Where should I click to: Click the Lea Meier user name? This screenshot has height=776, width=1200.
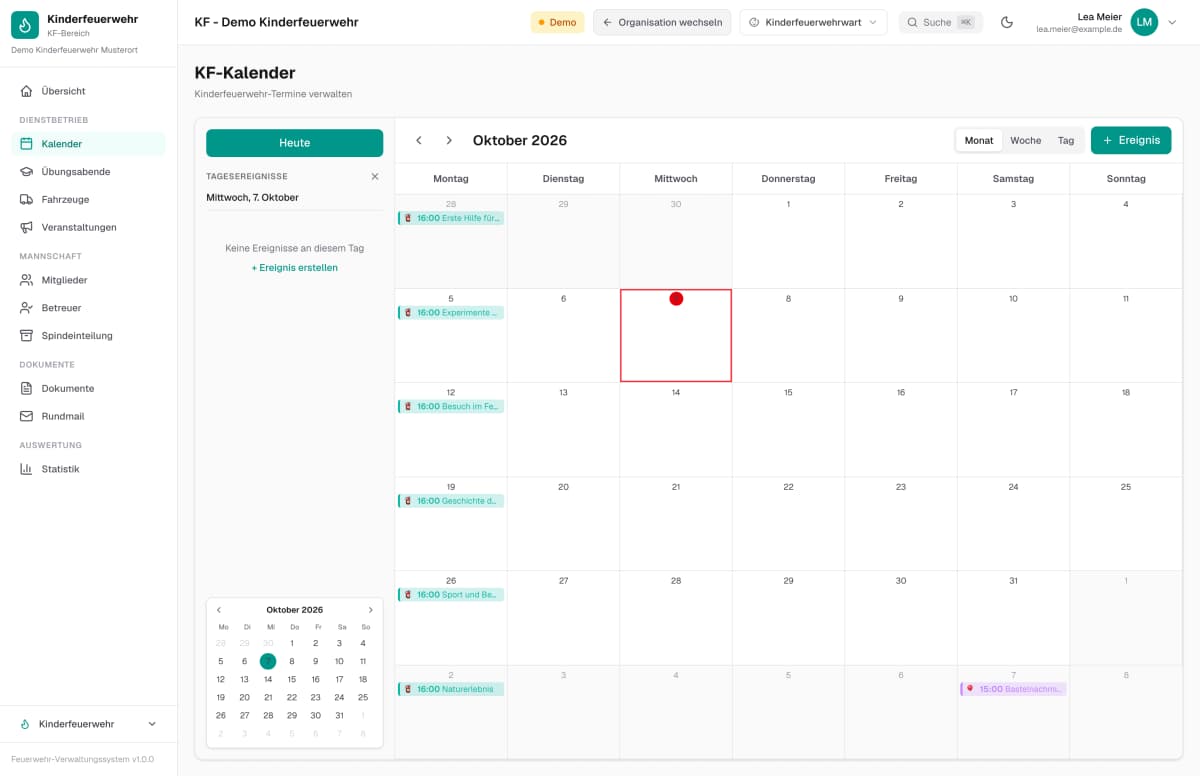click(x=1099, y=16)
